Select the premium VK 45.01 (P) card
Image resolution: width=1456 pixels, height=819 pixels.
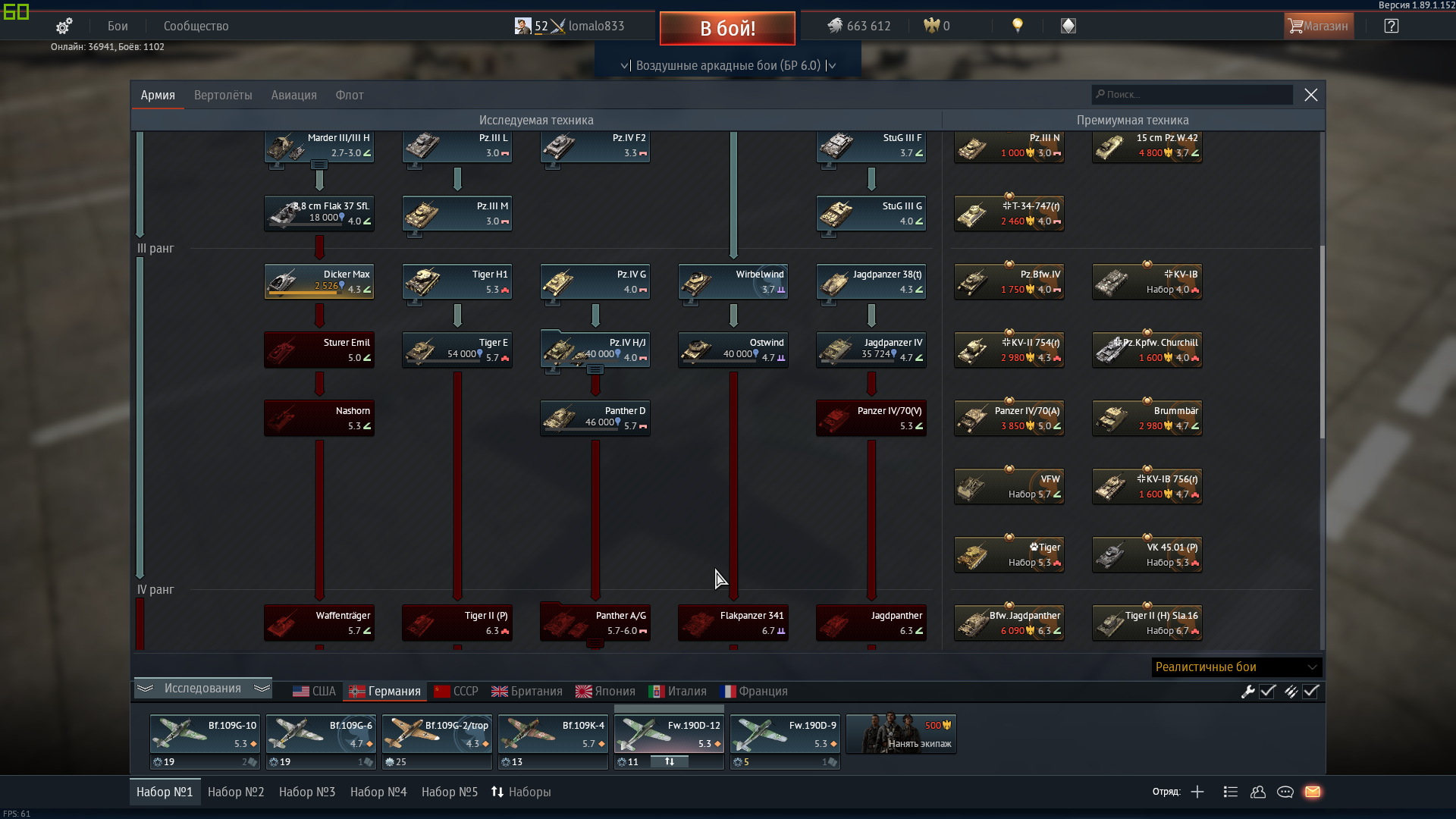click(x=1147, y=554)
